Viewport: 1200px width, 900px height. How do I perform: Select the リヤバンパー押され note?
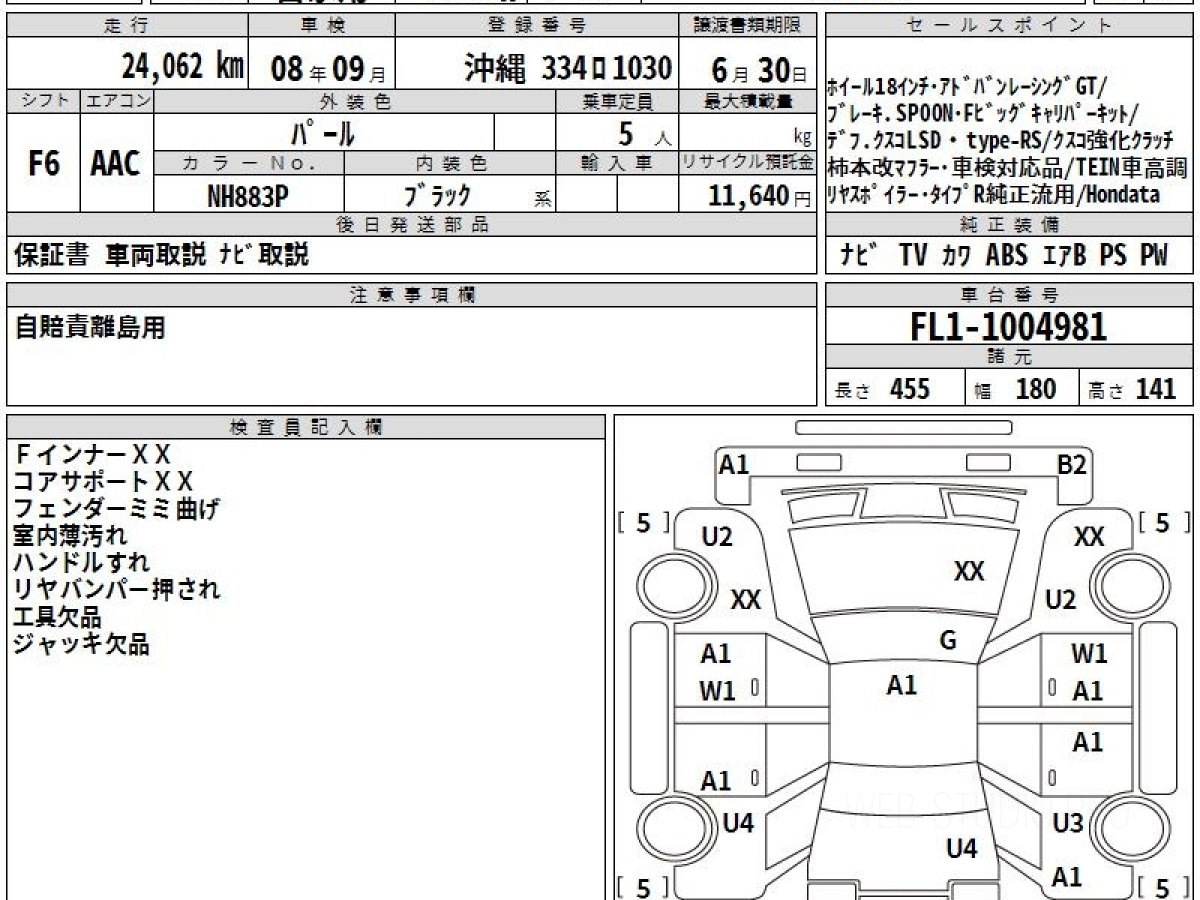[116, 590]
